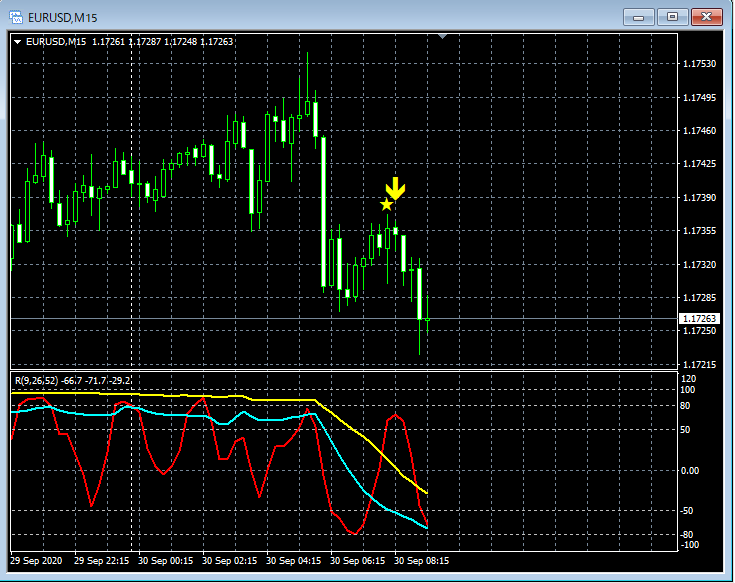
Task: Click the 30 Sep 02:15 time label
Action: (x=229, y=561)
